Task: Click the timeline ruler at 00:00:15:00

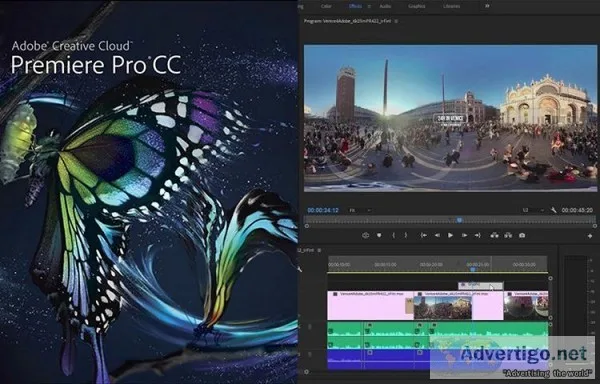Action: point(385,265)
